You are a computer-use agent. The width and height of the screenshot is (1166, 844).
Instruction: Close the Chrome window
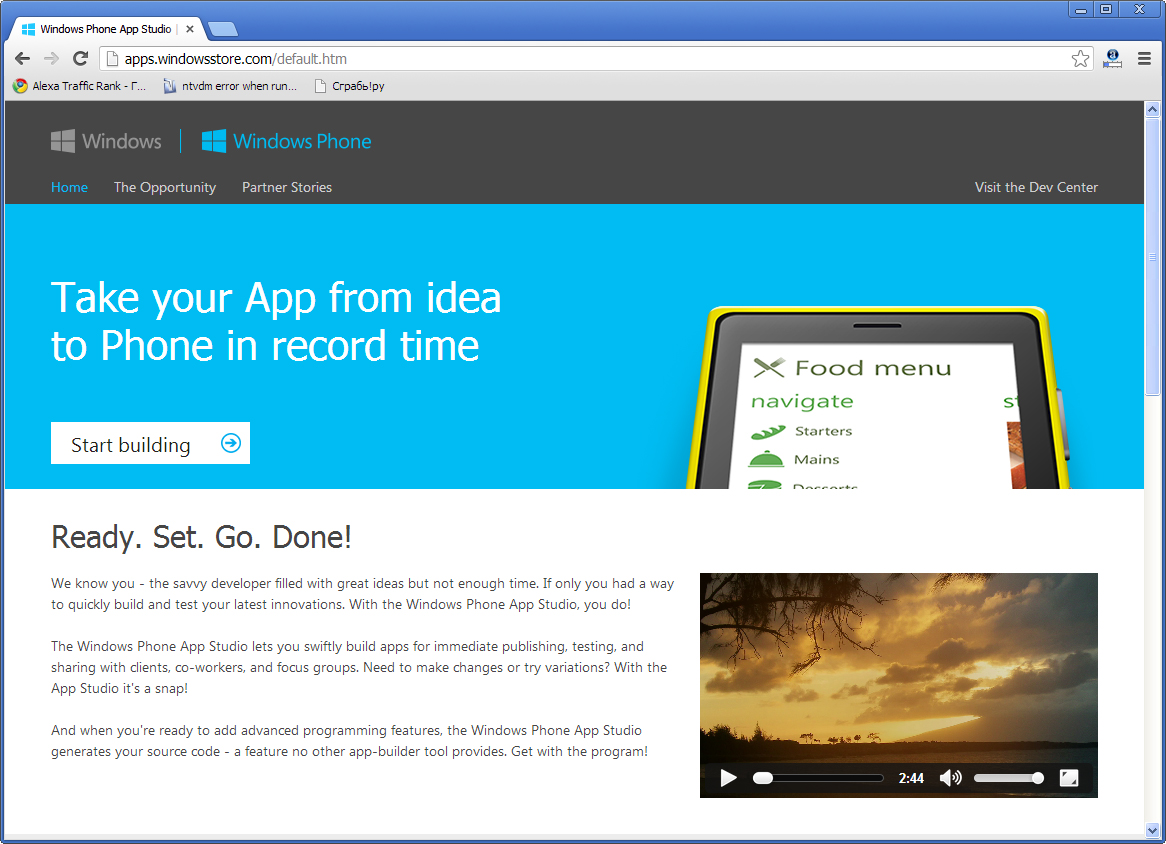(x=1139, y=10)
